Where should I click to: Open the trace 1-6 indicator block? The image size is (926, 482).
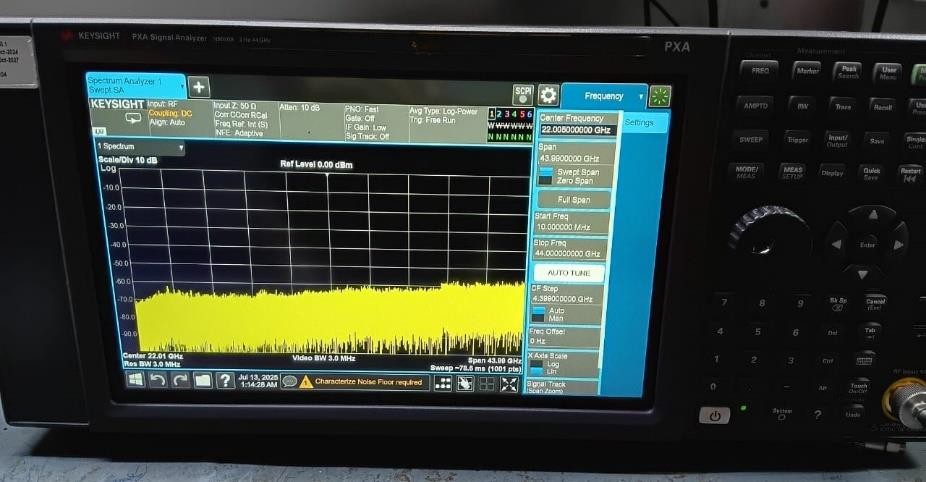pos(510,125)
